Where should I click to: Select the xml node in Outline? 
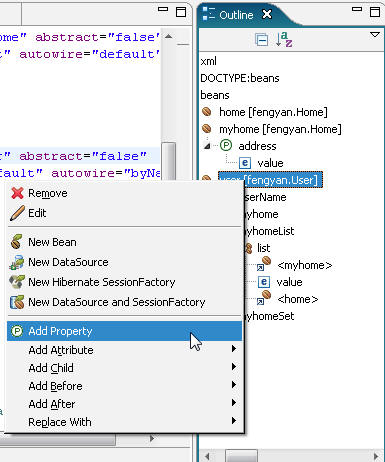(x=209, y=61)
